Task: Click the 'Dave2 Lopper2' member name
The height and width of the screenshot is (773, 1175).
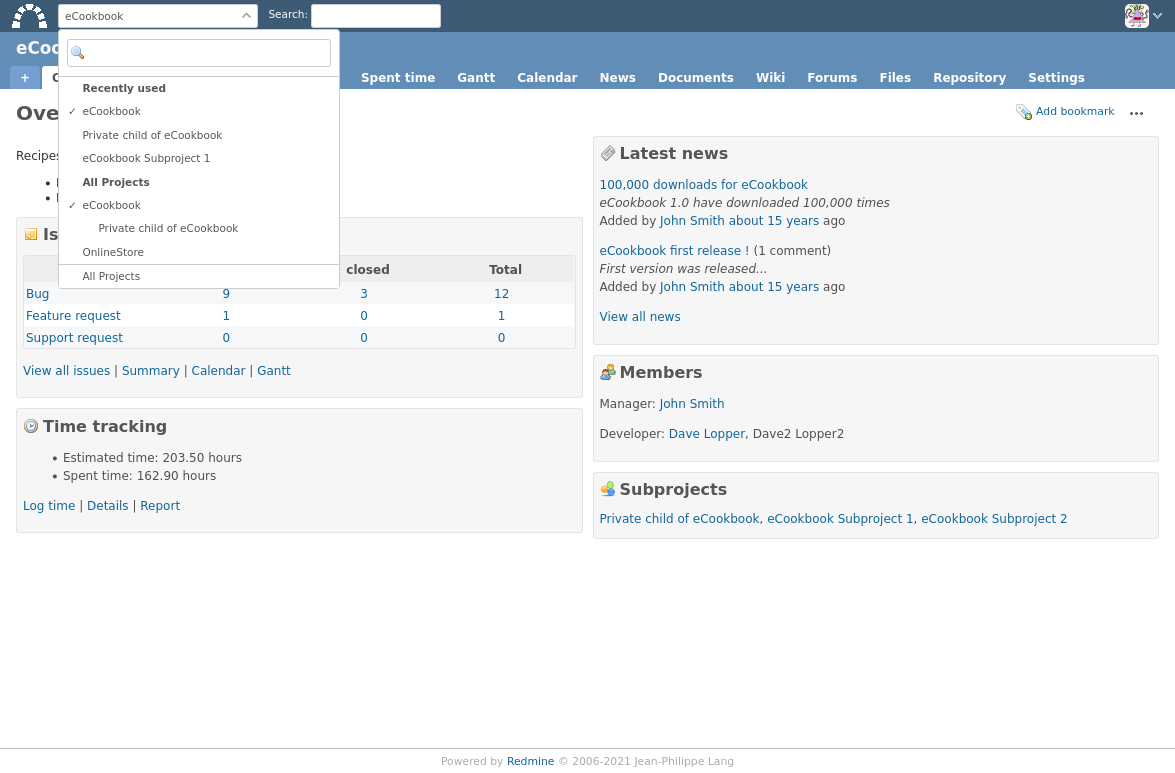Action: click(x=798, y=434)
